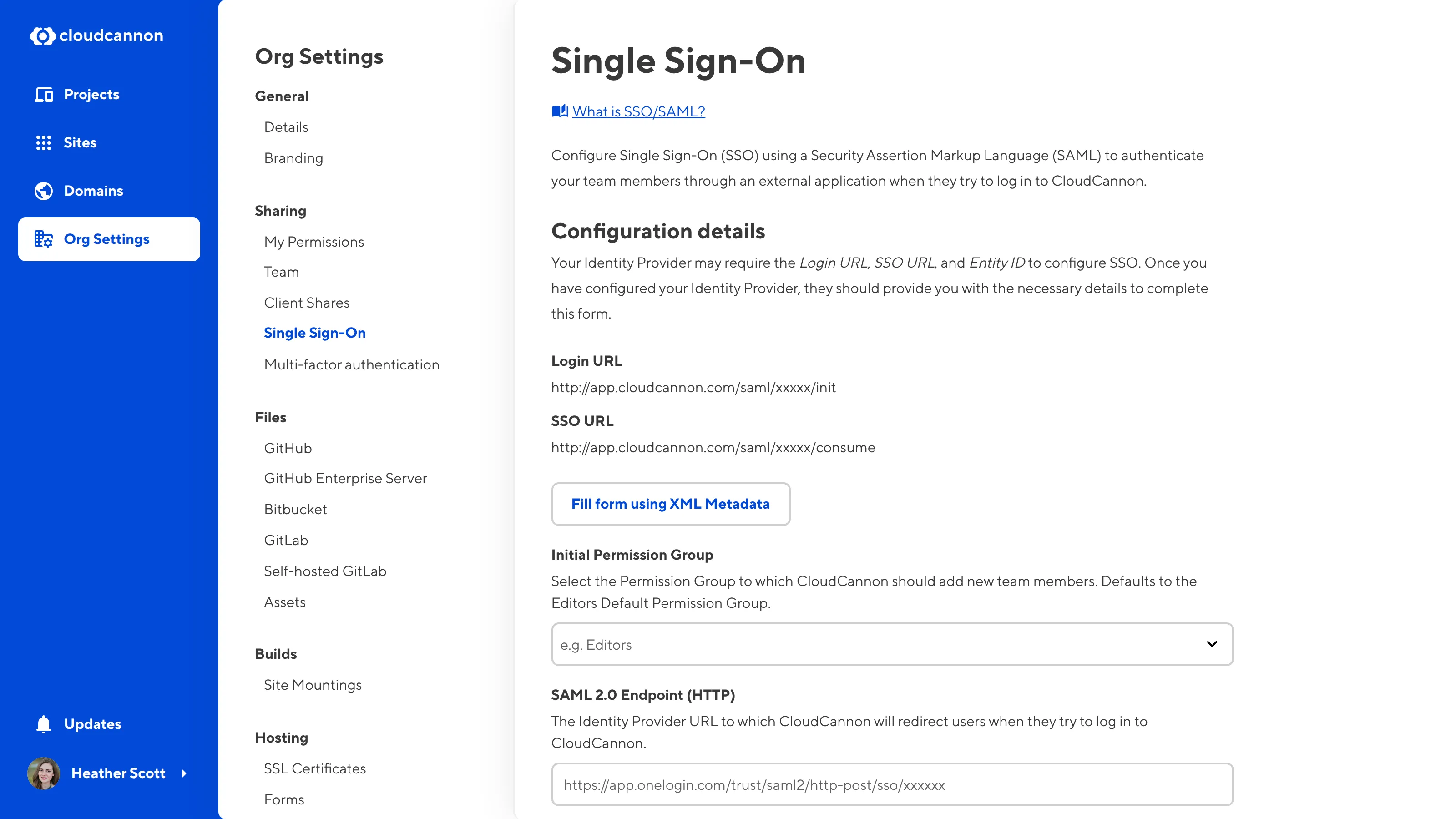This screenshot has height=819, width=1456.
Task: Click Heather Scott's profile avatar
Action: pos(44,773)
